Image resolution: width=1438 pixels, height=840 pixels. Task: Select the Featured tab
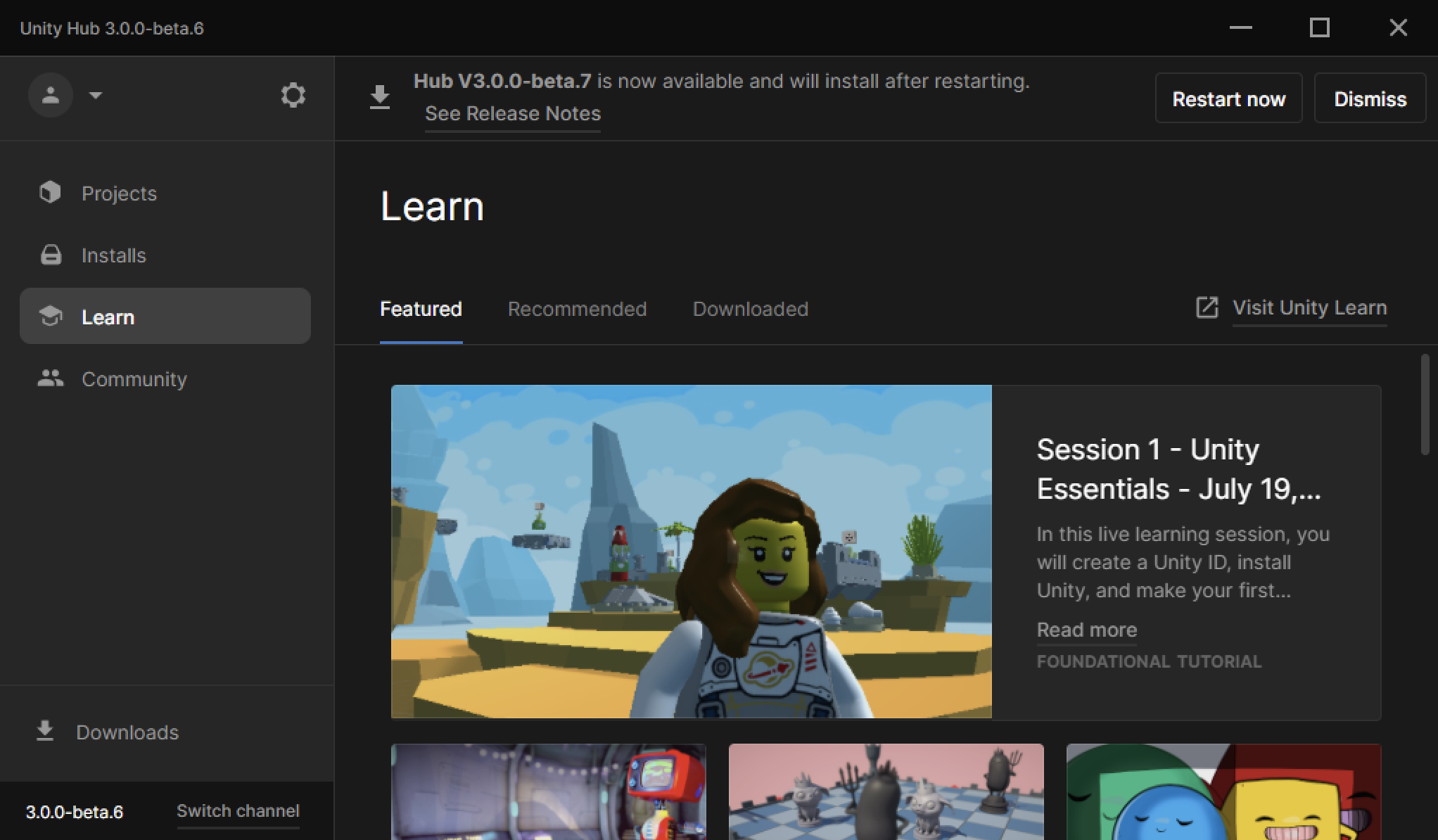click(x=421, y=309)
